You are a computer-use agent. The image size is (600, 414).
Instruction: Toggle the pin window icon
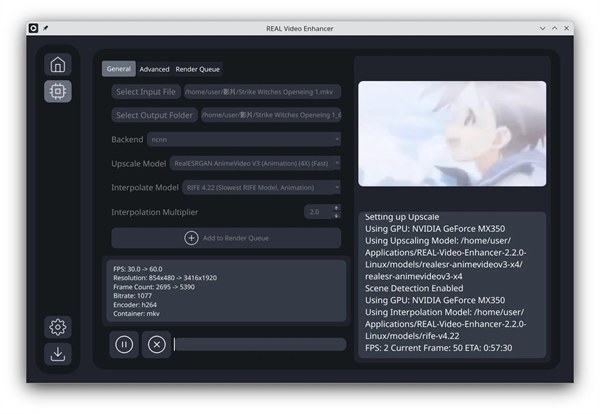tap(46, 28)
